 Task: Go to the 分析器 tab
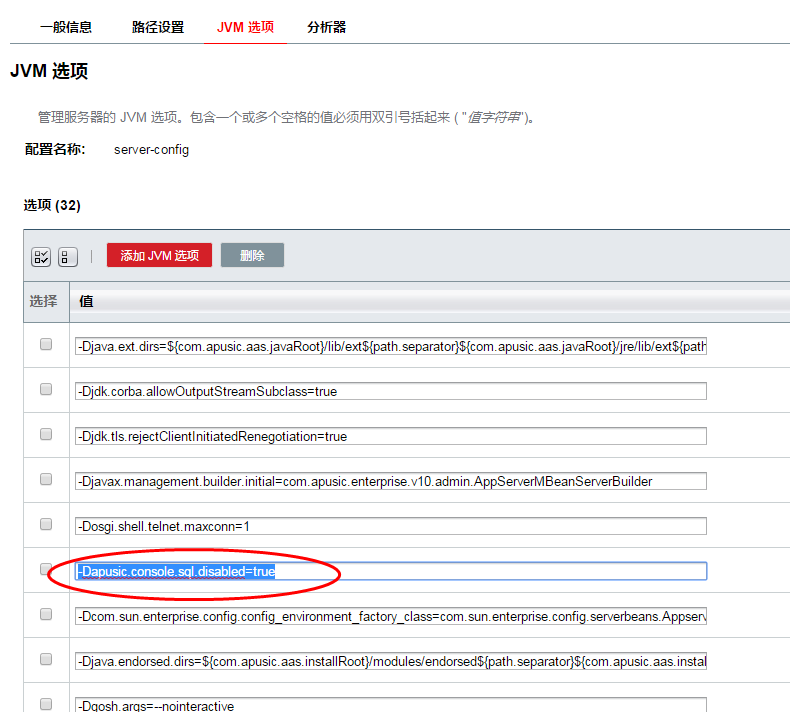click(327, 27)
